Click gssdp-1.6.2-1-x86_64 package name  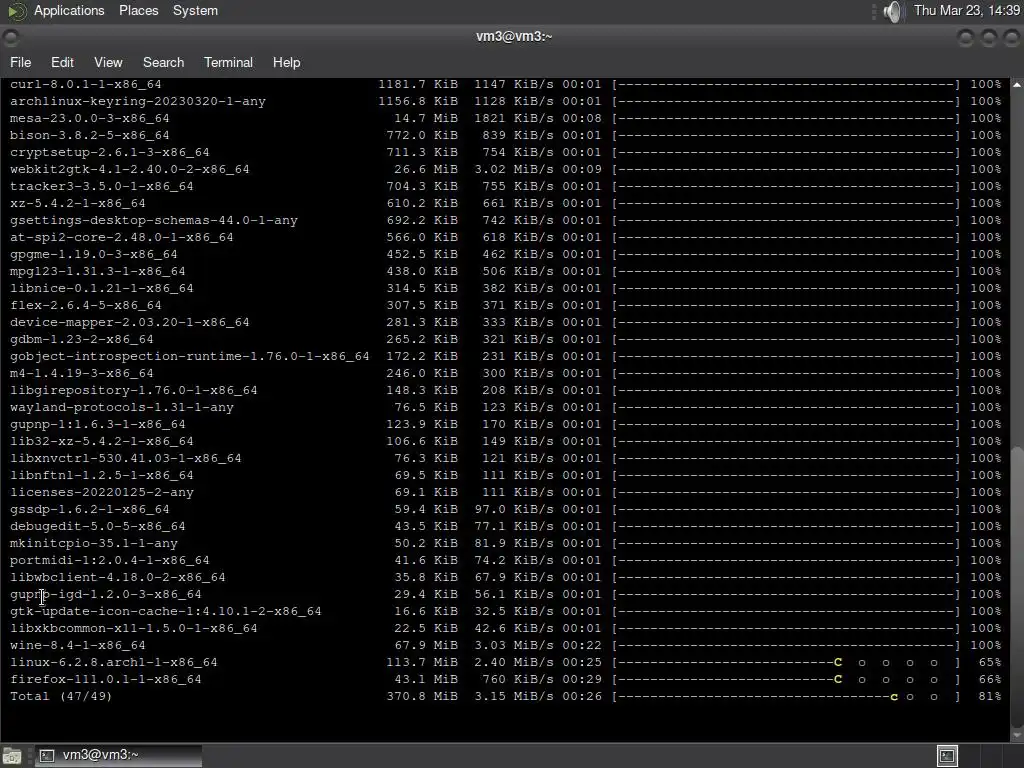pos(89,509)
